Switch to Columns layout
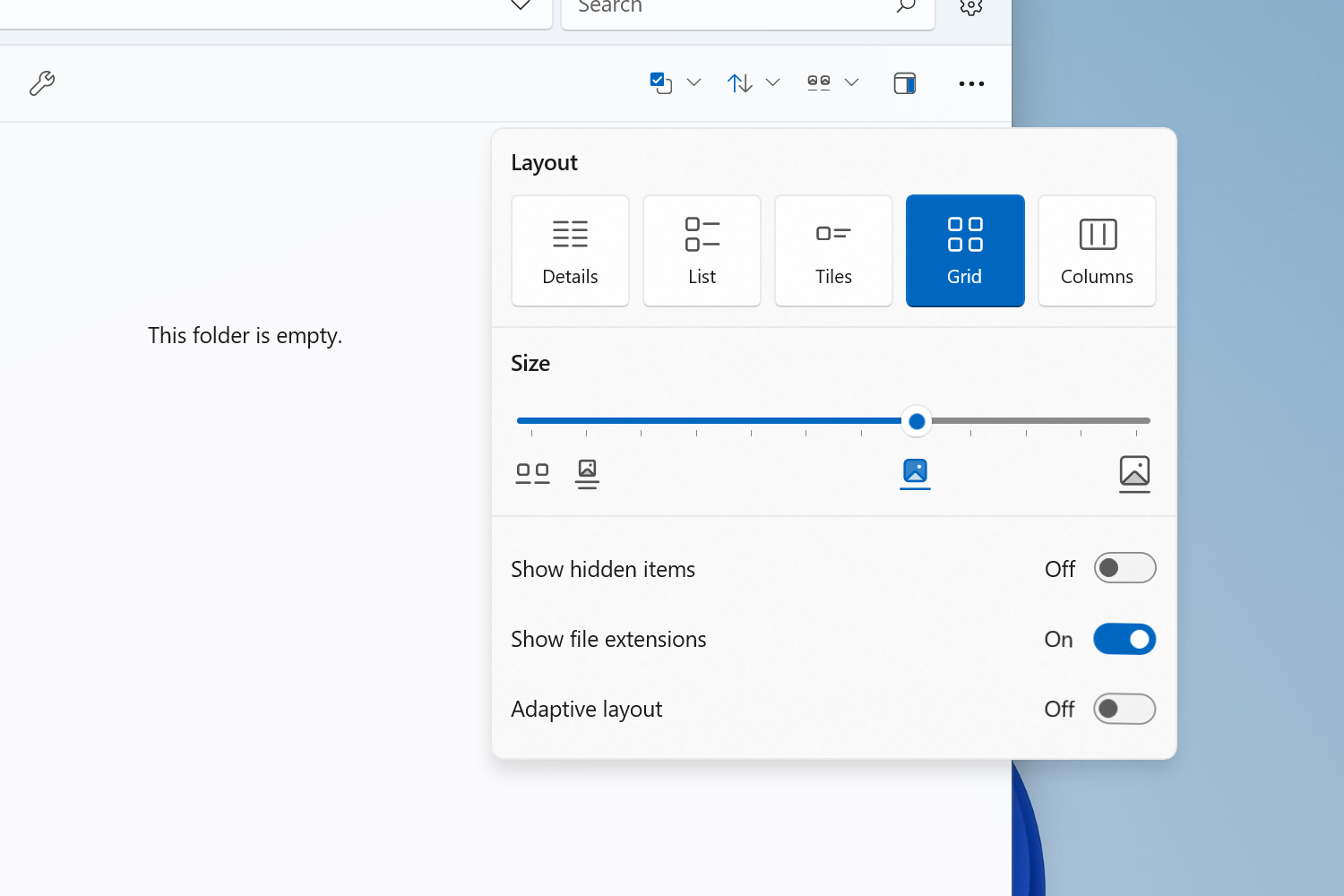 (x=1097, y=250)
